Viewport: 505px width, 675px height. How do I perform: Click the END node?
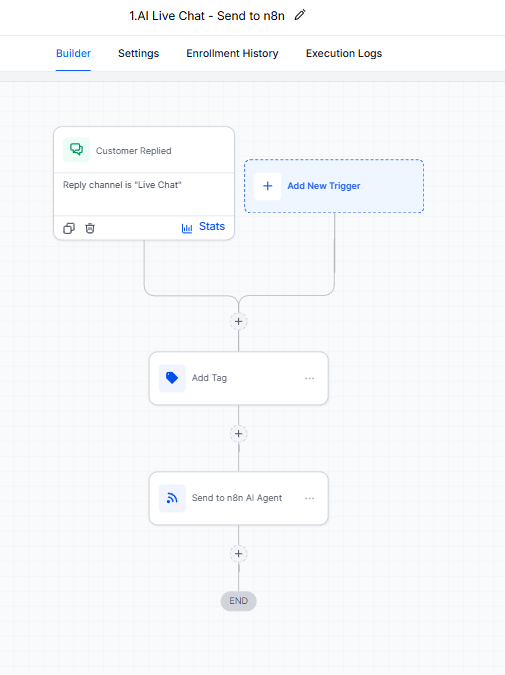point(239,601)
